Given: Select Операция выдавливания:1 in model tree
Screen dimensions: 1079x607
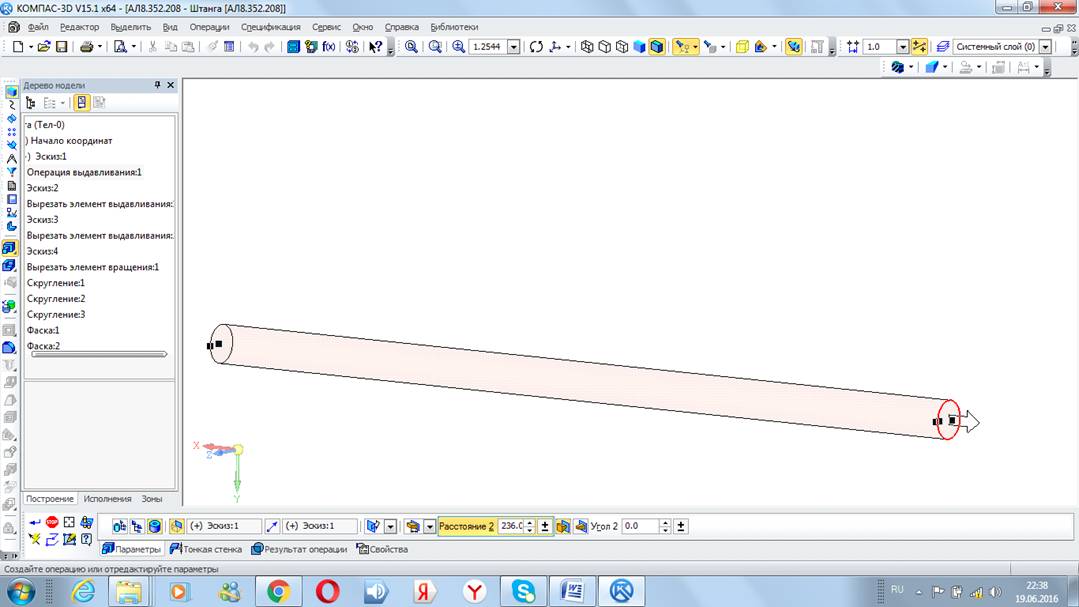Looking at the screenshot, I should pyautogui.click(x=84, y=172).
